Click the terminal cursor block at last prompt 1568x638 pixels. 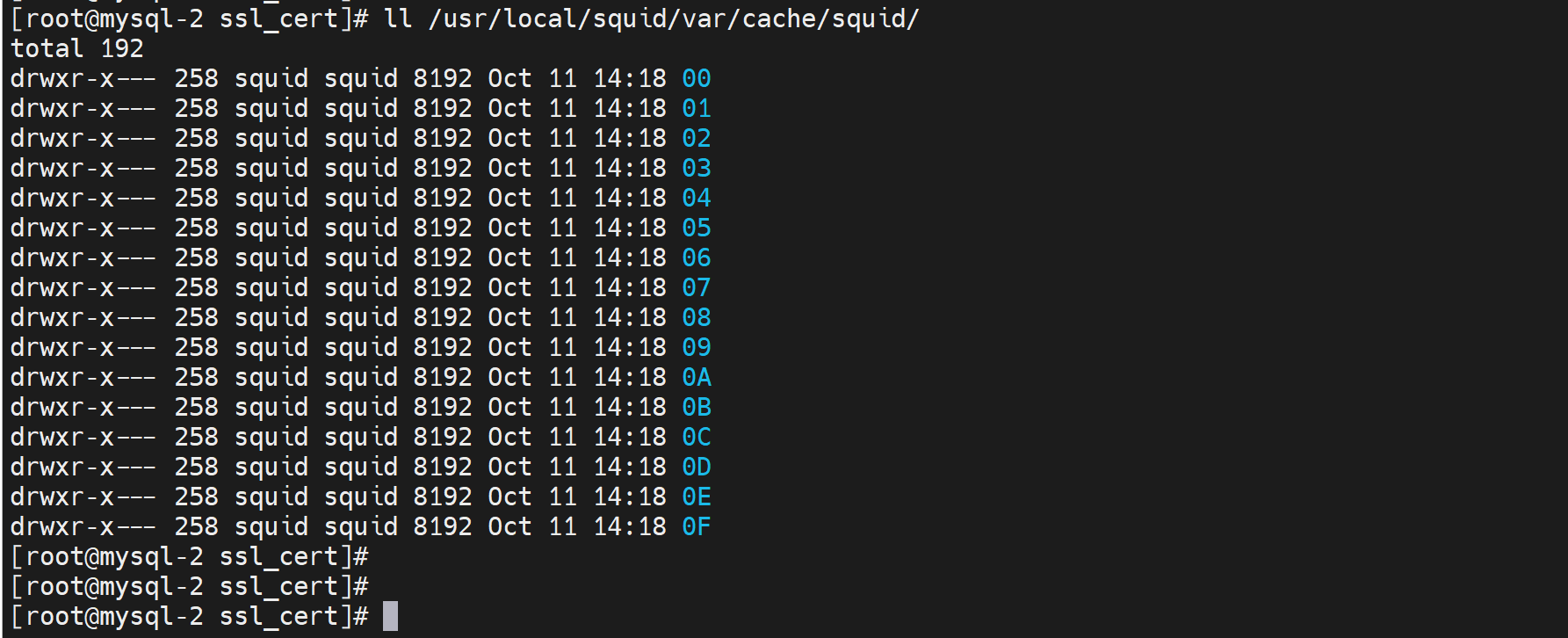391,616
